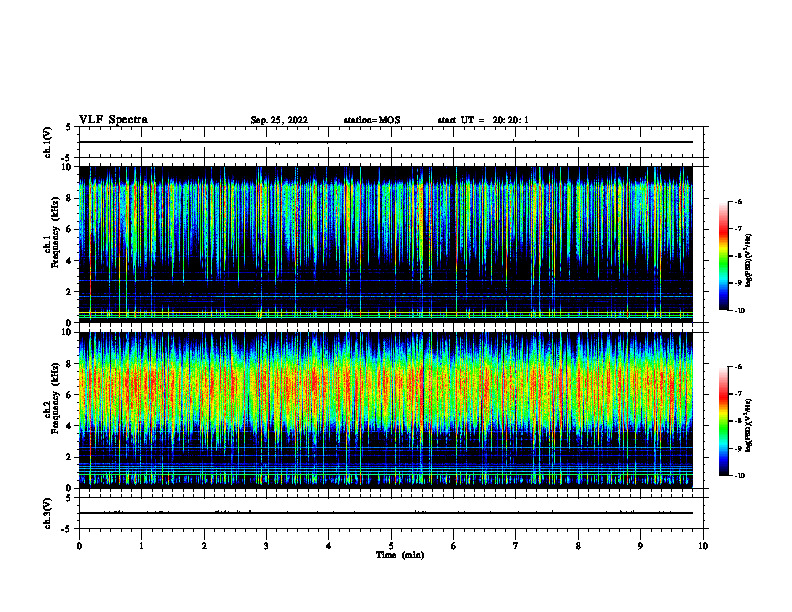Click the ch.2 spectrogram color scale bar
This screenshot has height=612, width=792.
(723, 421)
